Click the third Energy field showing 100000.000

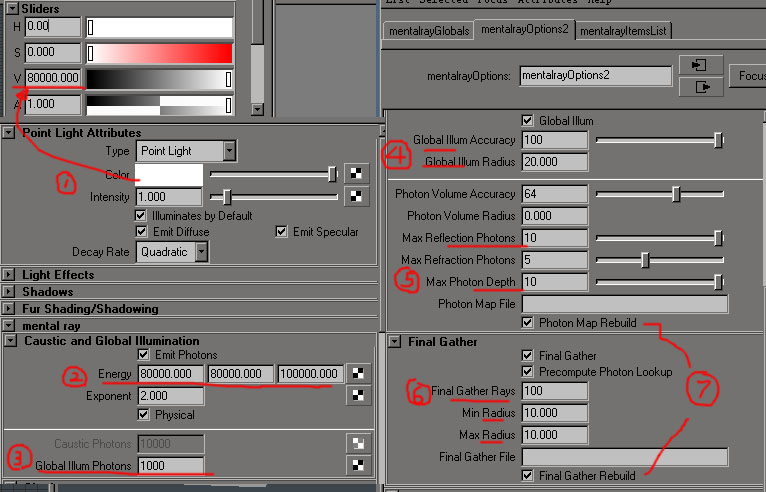pos(310,374)
